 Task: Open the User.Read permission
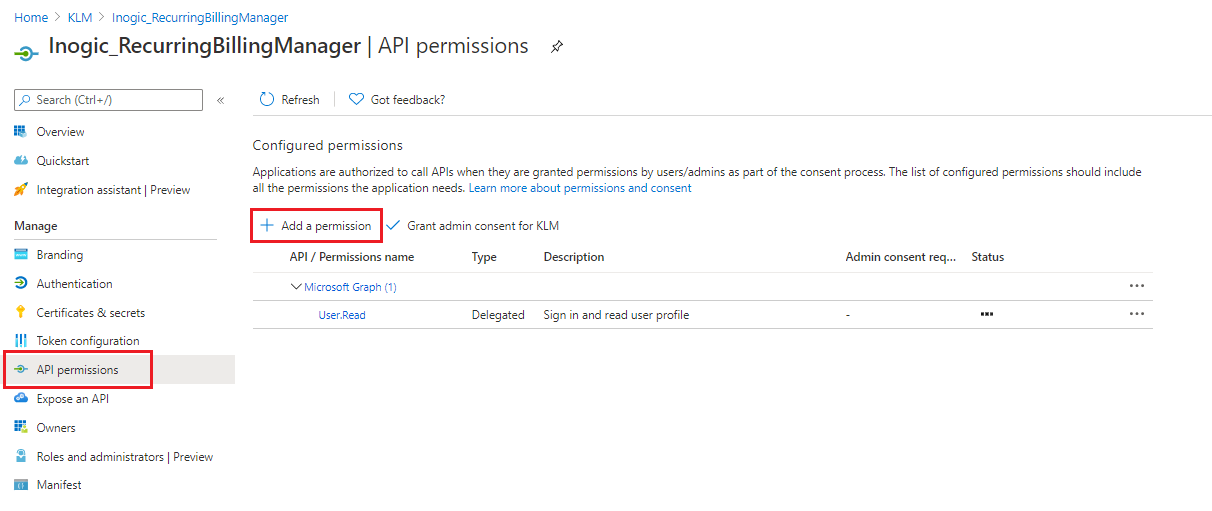[342, 315]
